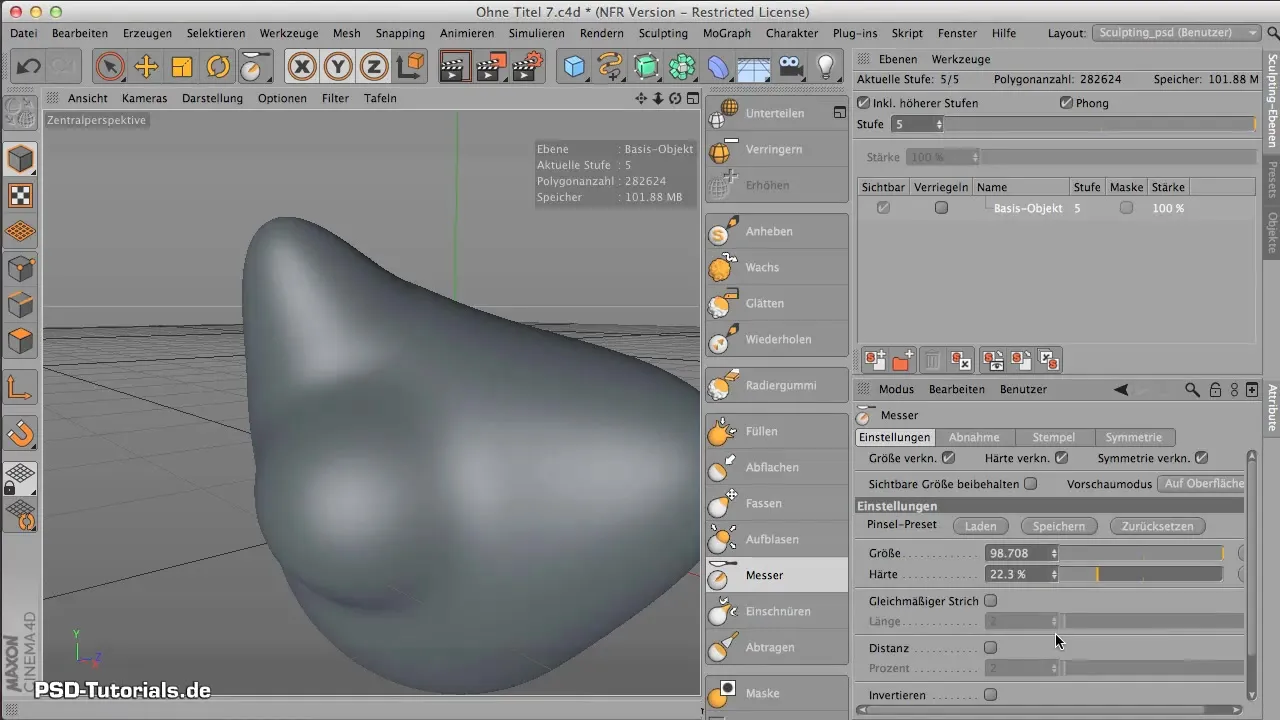Click the back arrow in Attribute manager
This screenshot has width=1280, height=720.
[x=1121, y=389]
